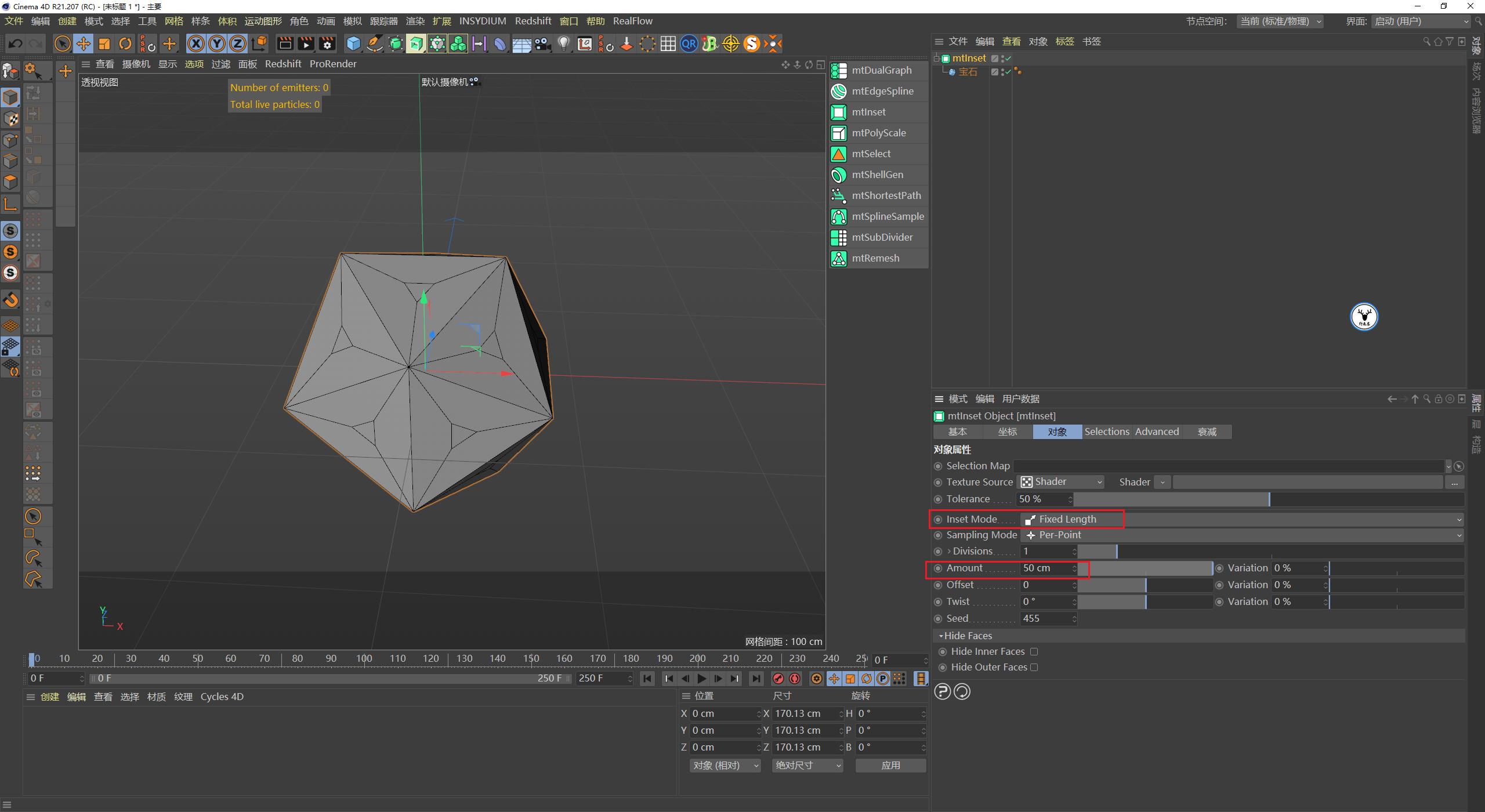Click the mtRemesh plugin icon

pos(839,258)
